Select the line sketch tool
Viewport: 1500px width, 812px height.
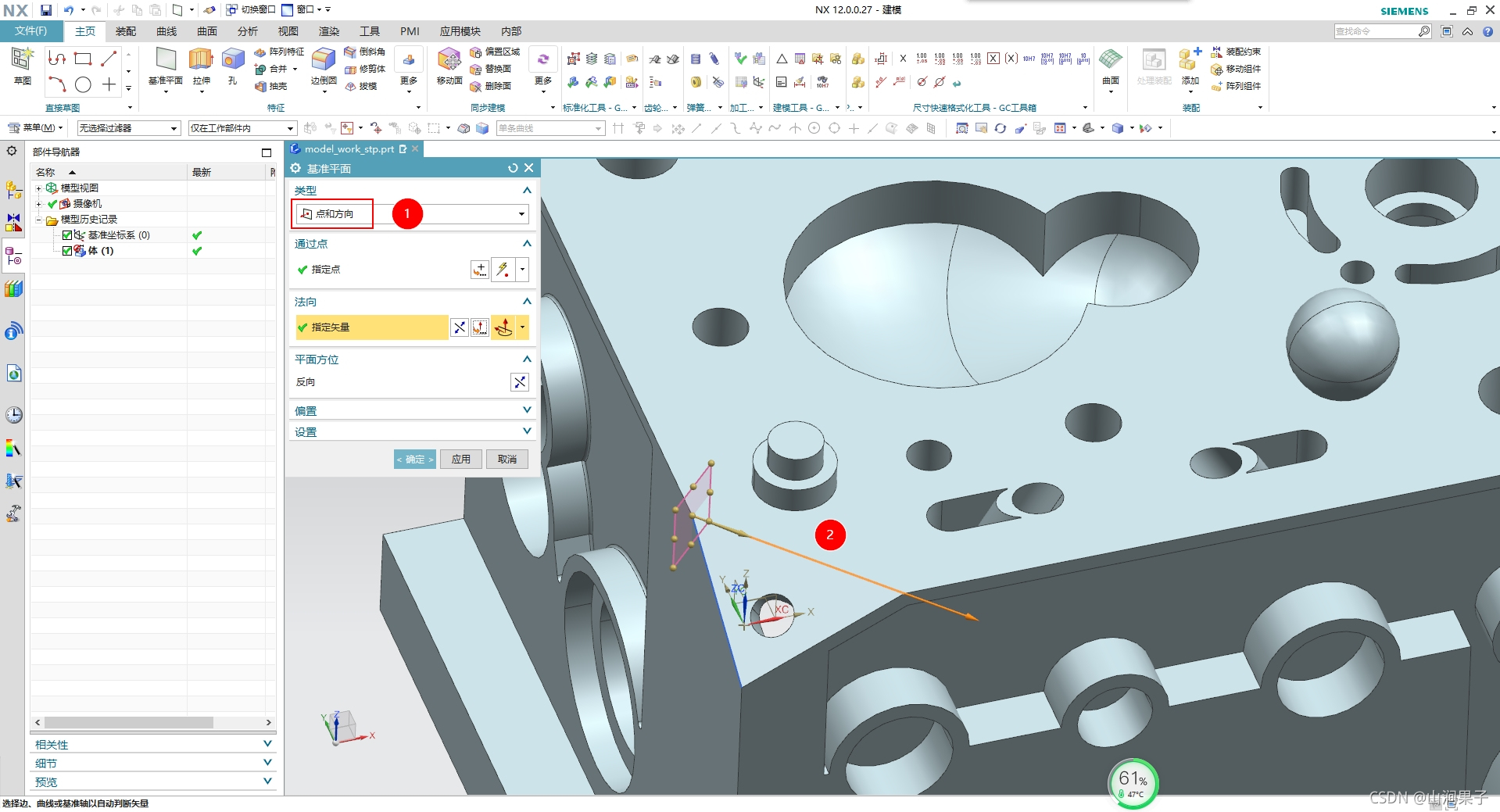pos(109,59)
